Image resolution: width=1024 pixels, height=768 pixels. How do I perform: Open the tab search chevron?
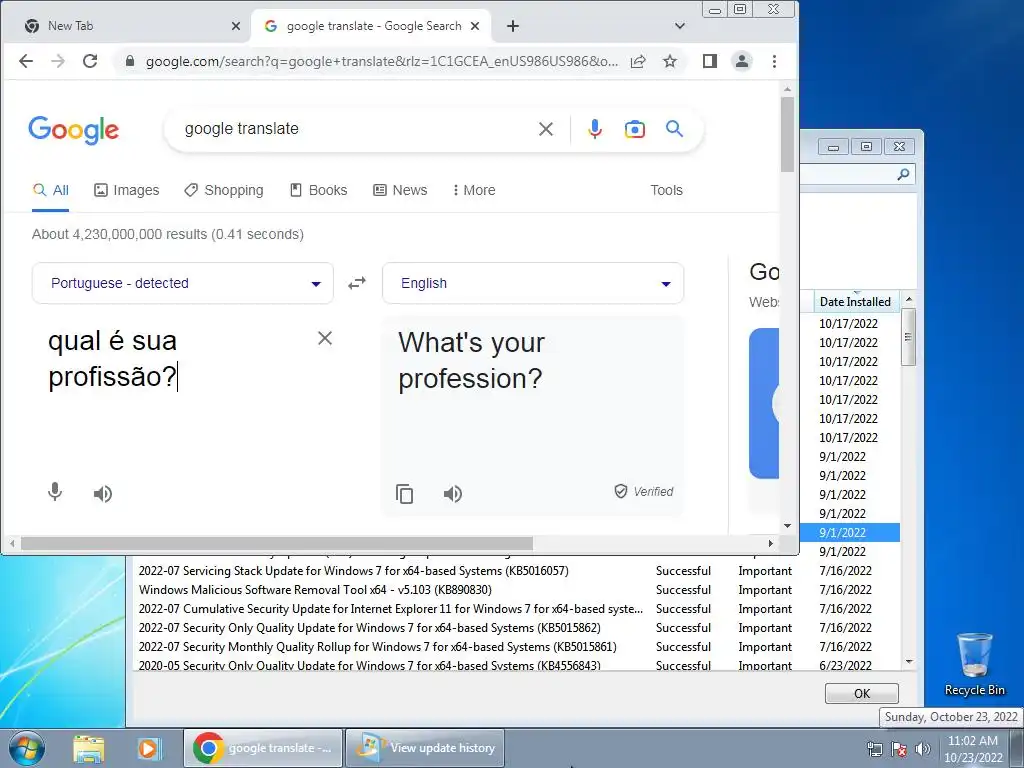point(680,26)
